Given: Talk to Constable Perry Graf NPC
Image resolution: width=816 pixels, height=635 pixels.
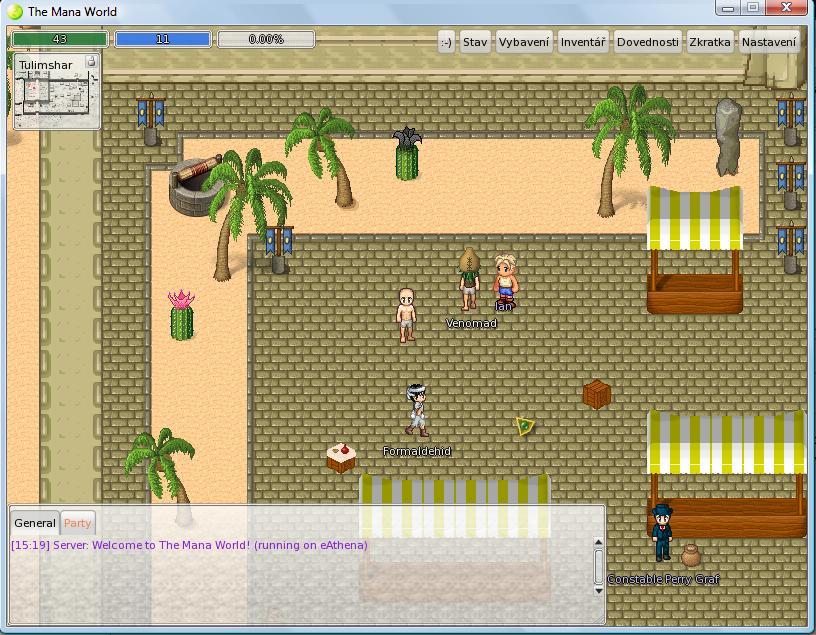Looking at the screenshot, I should point(661,532).
